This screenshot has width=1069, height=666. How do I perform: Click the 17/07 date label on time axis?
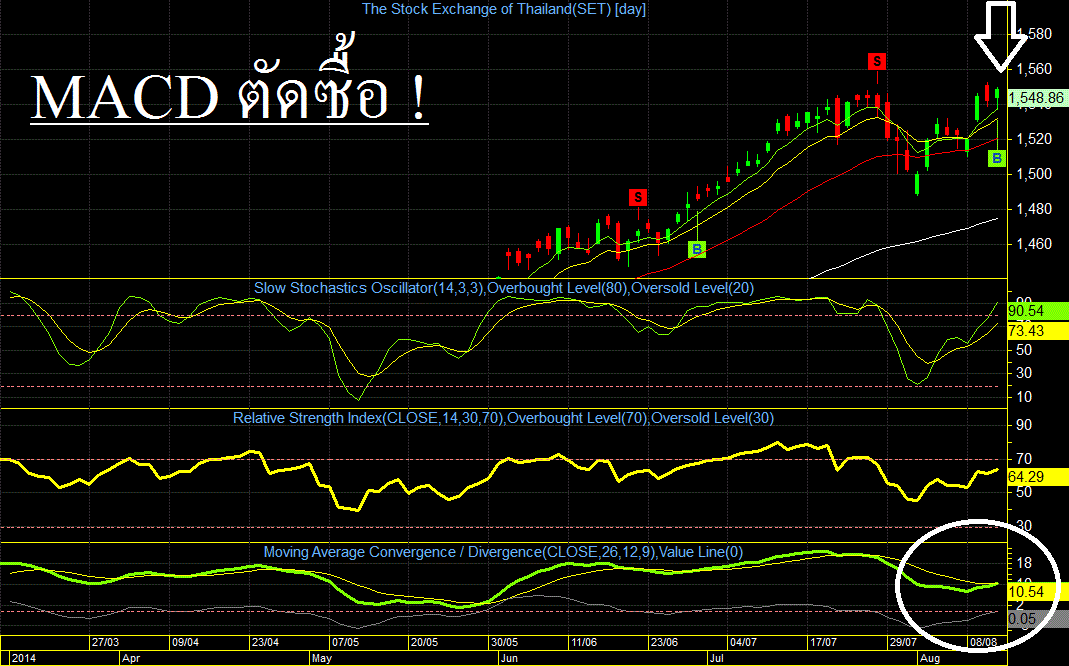point(823,642)
